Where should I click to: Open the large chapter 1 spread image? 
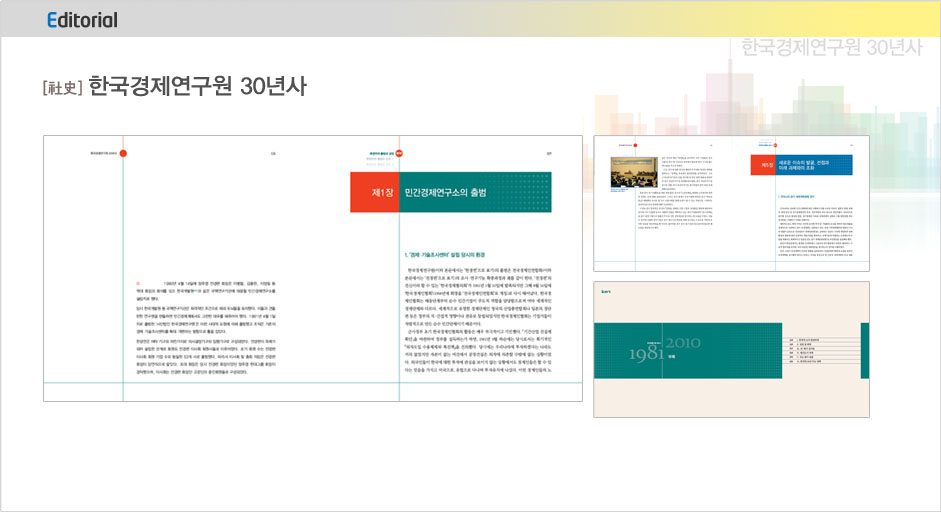tap(313, 268)
